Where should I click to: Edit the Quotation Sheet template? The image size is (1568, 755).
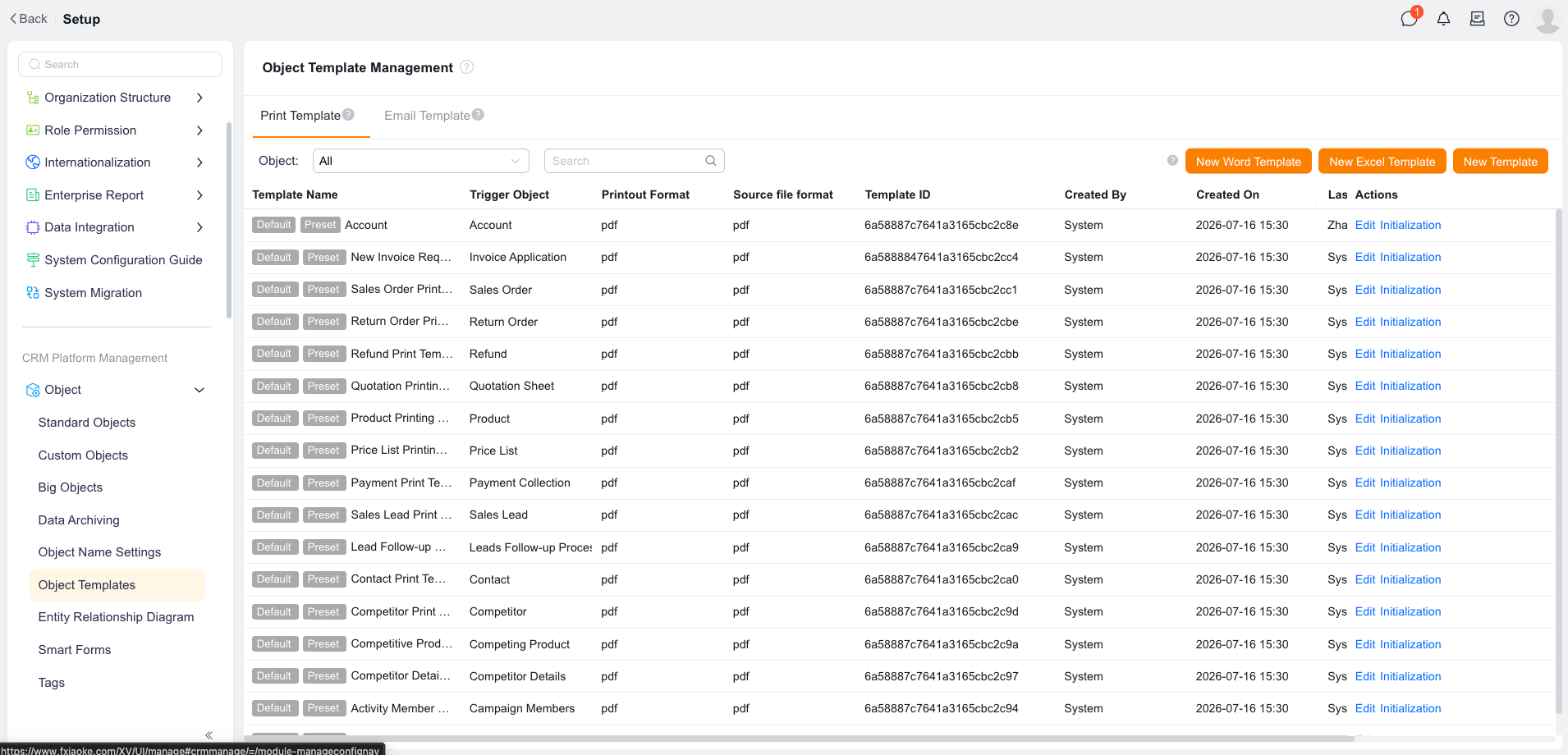tap(1365, 386)
